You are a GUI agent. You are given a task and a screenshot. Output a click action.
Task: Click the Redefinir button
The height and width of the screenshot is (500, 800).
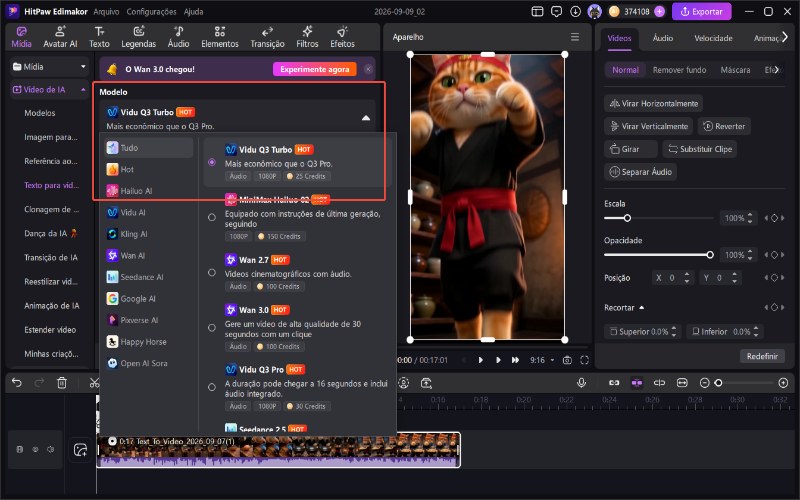point(762,356)
